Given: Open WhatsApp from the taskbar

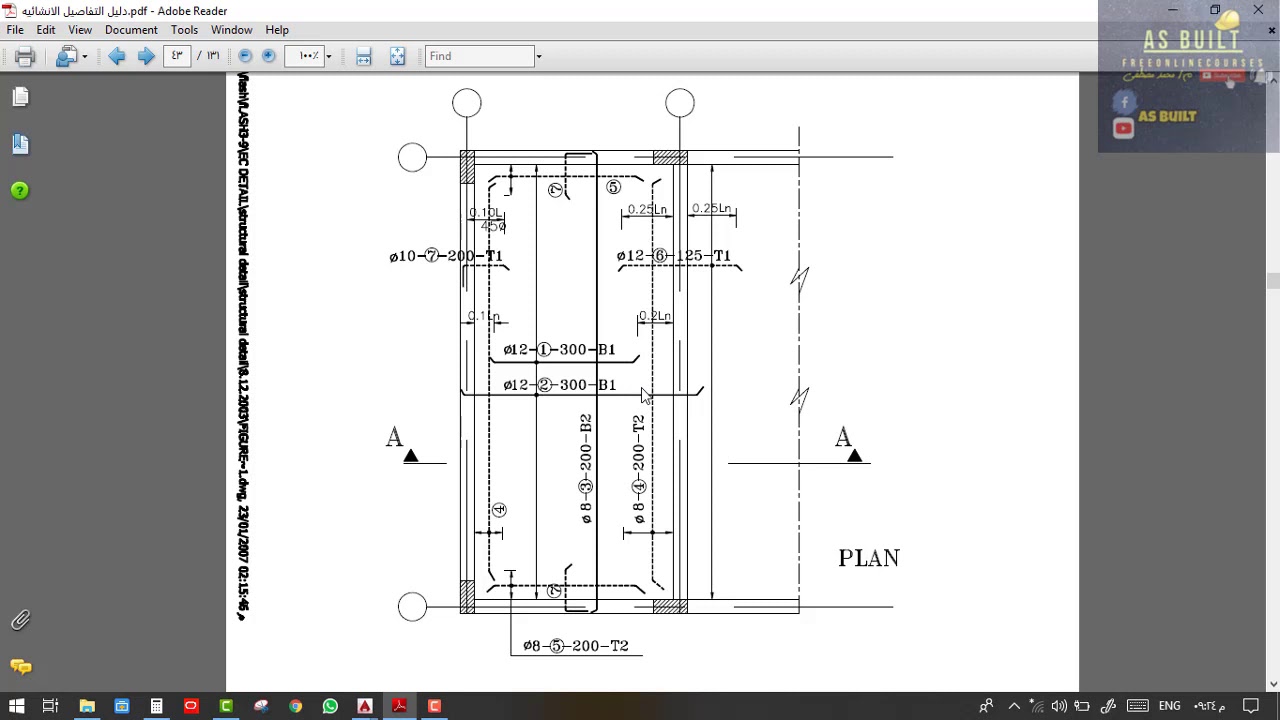Looking at the screenshot, I should [x=330, y=706].
